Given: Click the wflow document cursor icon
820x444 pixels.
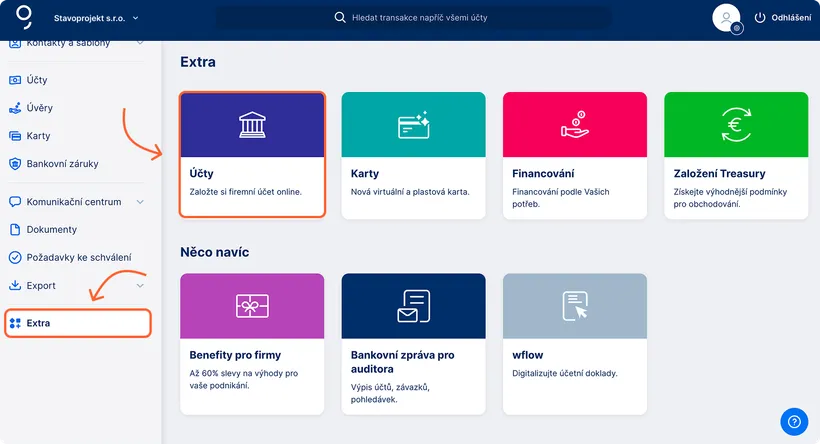Looking at the screenshot, I should pyautogui.click(x=575, y=305).
